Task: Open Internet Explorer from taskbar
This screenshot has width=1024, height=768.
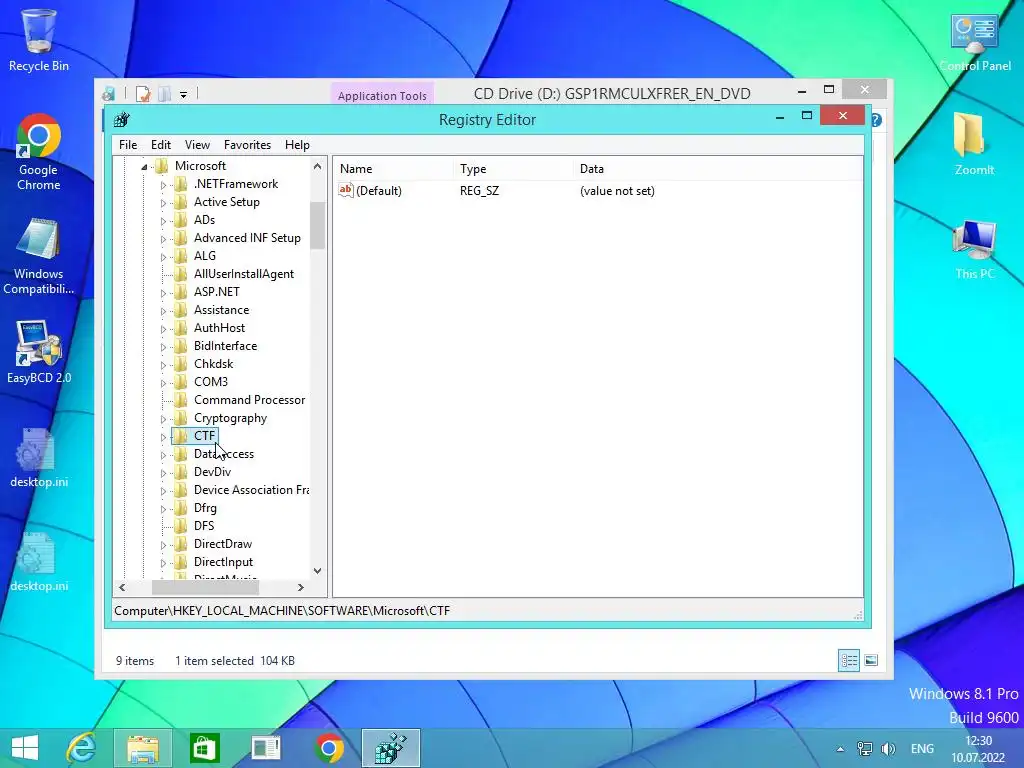Action: coord(82,748)
